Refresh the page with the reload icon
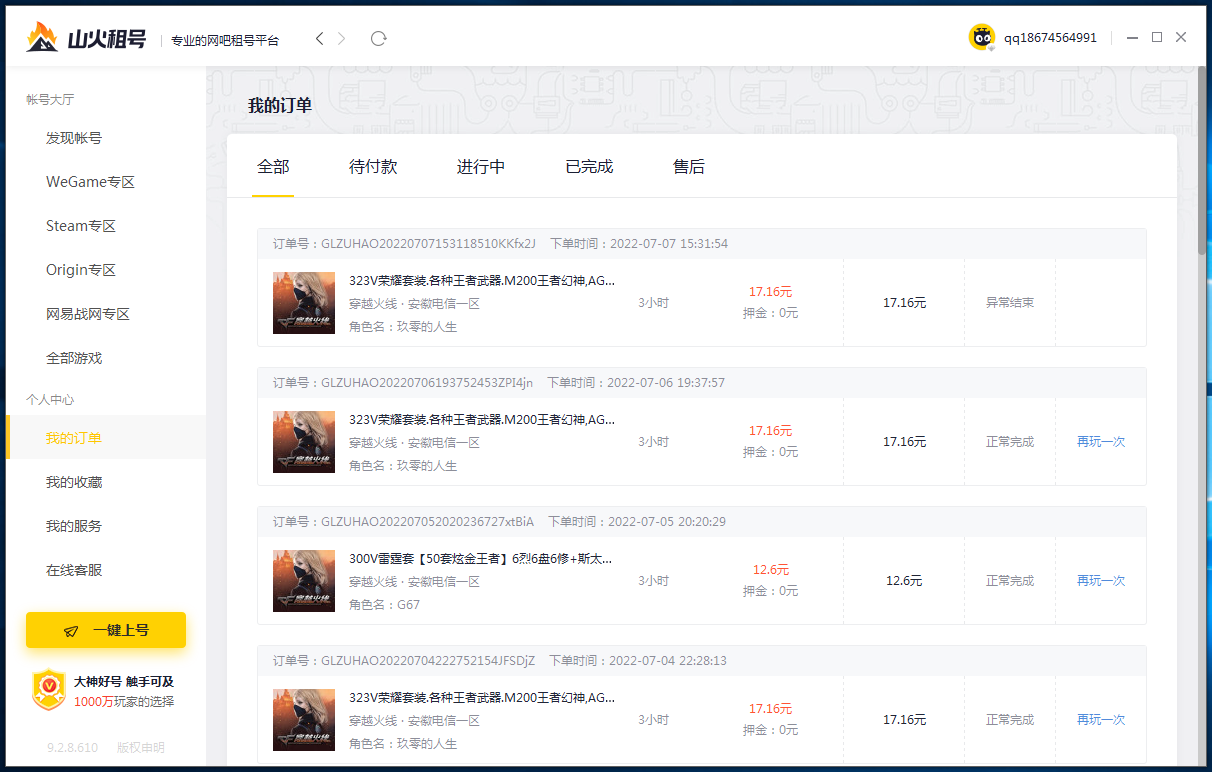The image size is (1212, 772). [378, 38]
